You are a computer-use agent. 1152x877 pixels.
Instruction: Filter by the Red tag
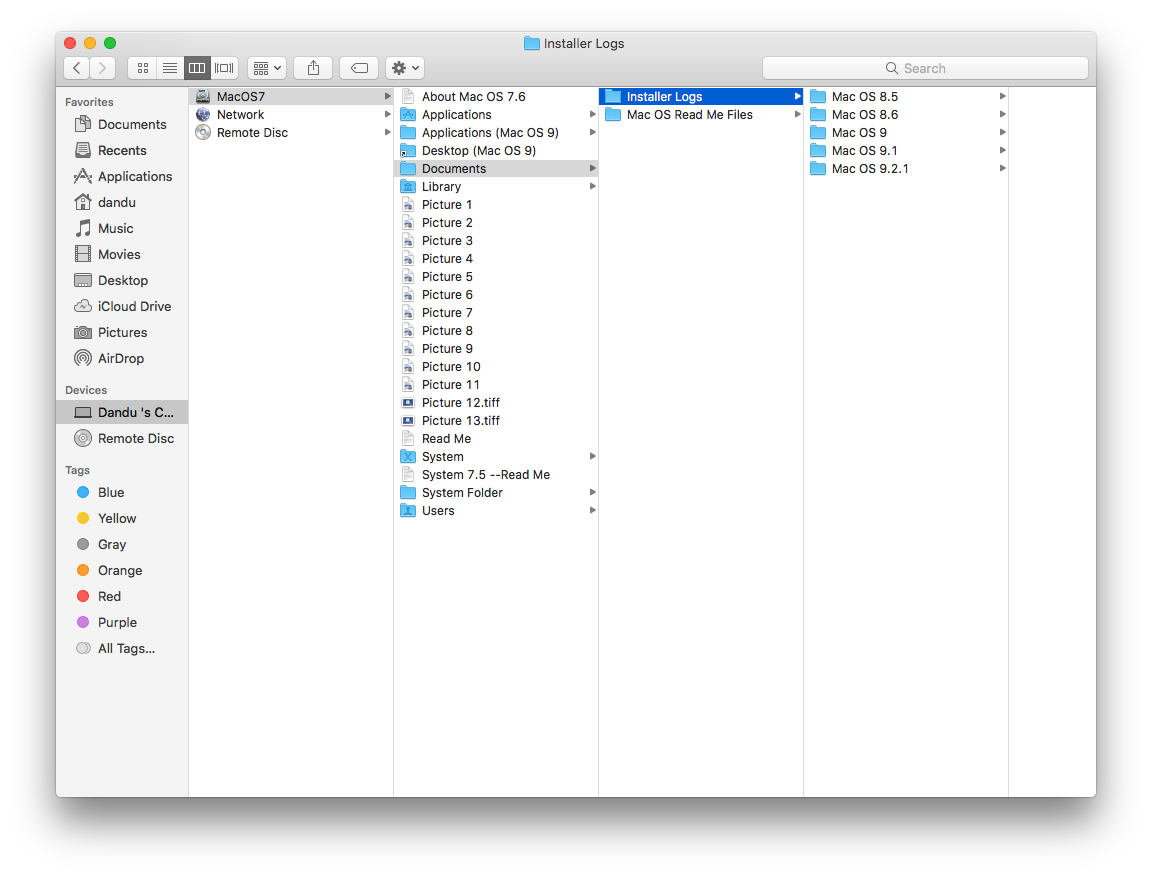122,596
